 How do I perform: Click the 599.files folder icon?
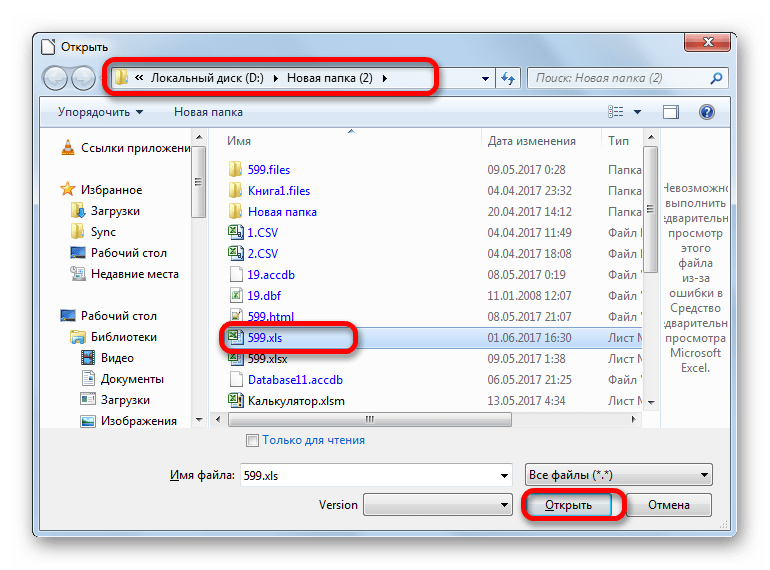(235, 169)
